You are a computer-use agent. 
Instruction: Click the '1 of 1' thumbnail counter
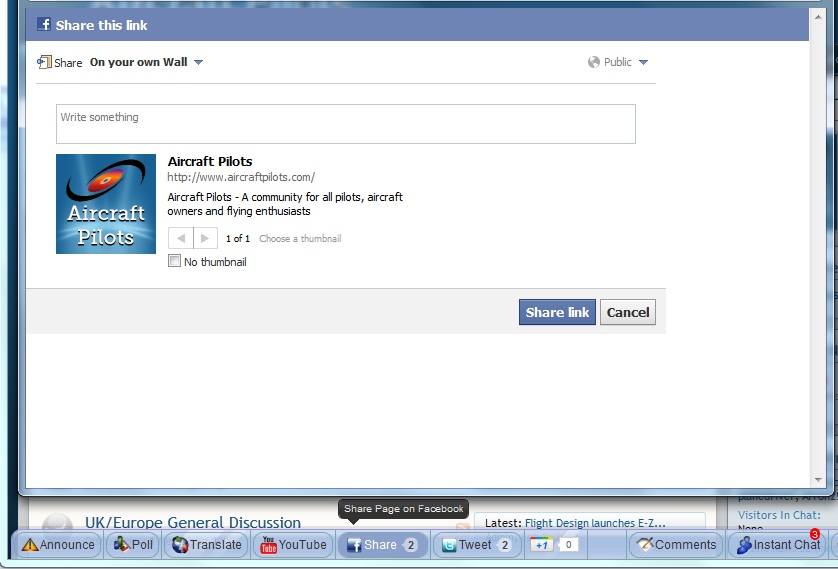(x=238, y=238)
